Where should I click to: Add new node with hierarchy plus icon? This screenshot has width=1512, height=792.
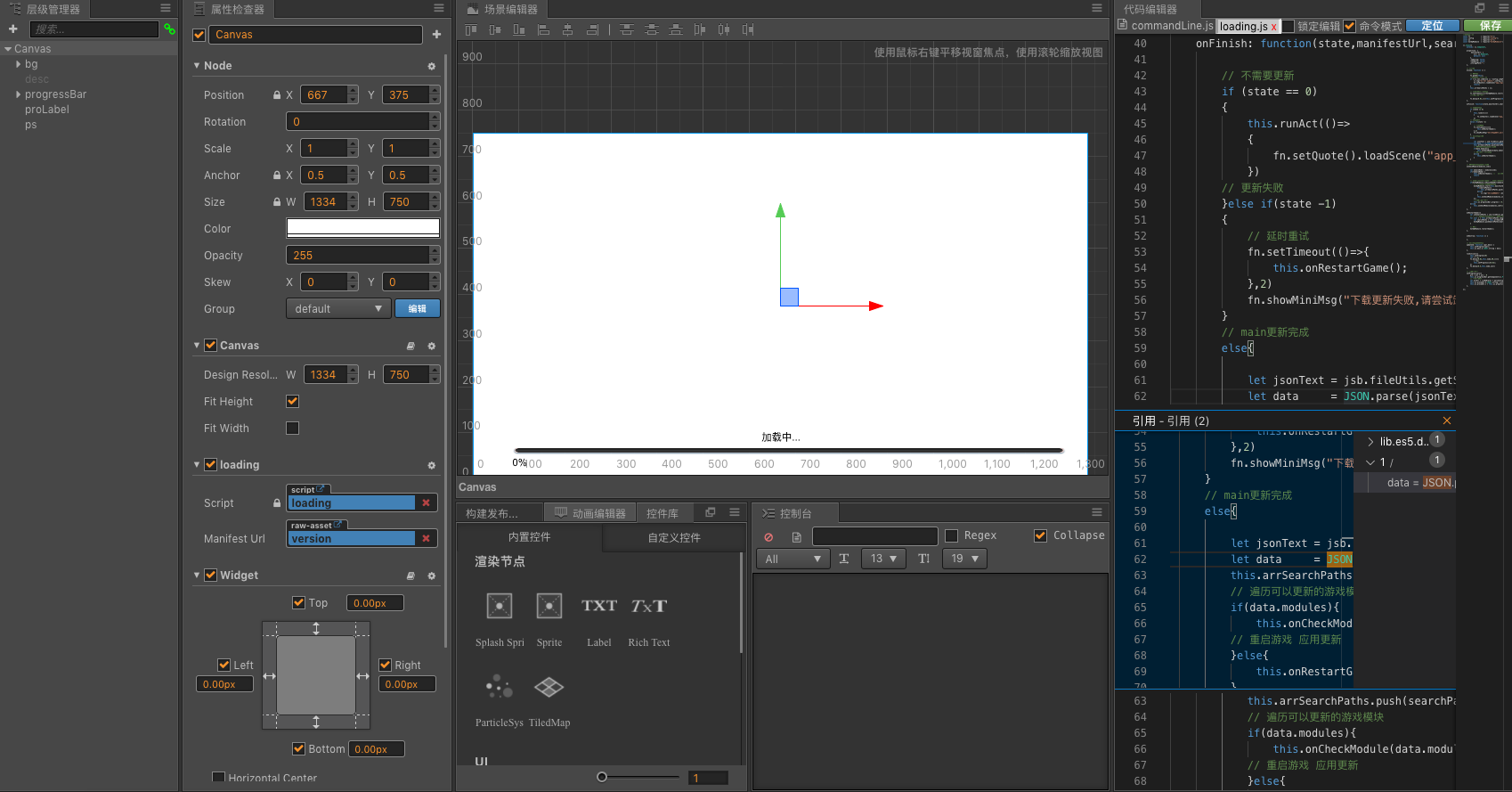(x=13, y=29)
